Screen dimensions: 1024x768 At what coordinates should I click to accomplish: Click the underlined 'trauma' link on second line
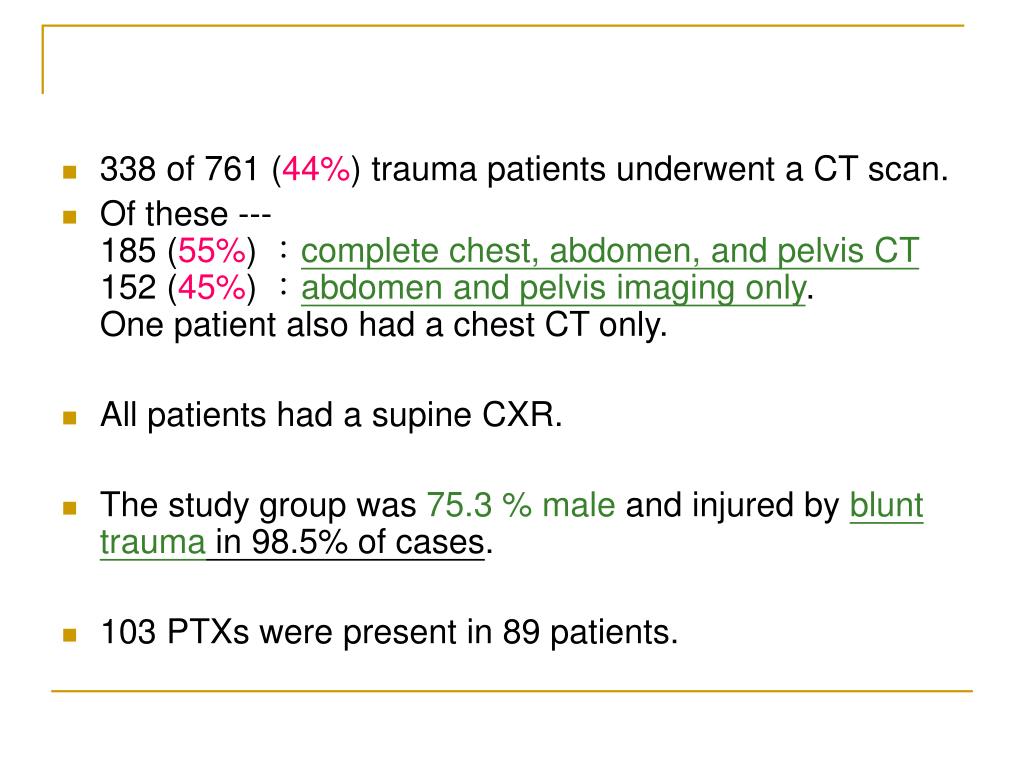click(153, 542)
